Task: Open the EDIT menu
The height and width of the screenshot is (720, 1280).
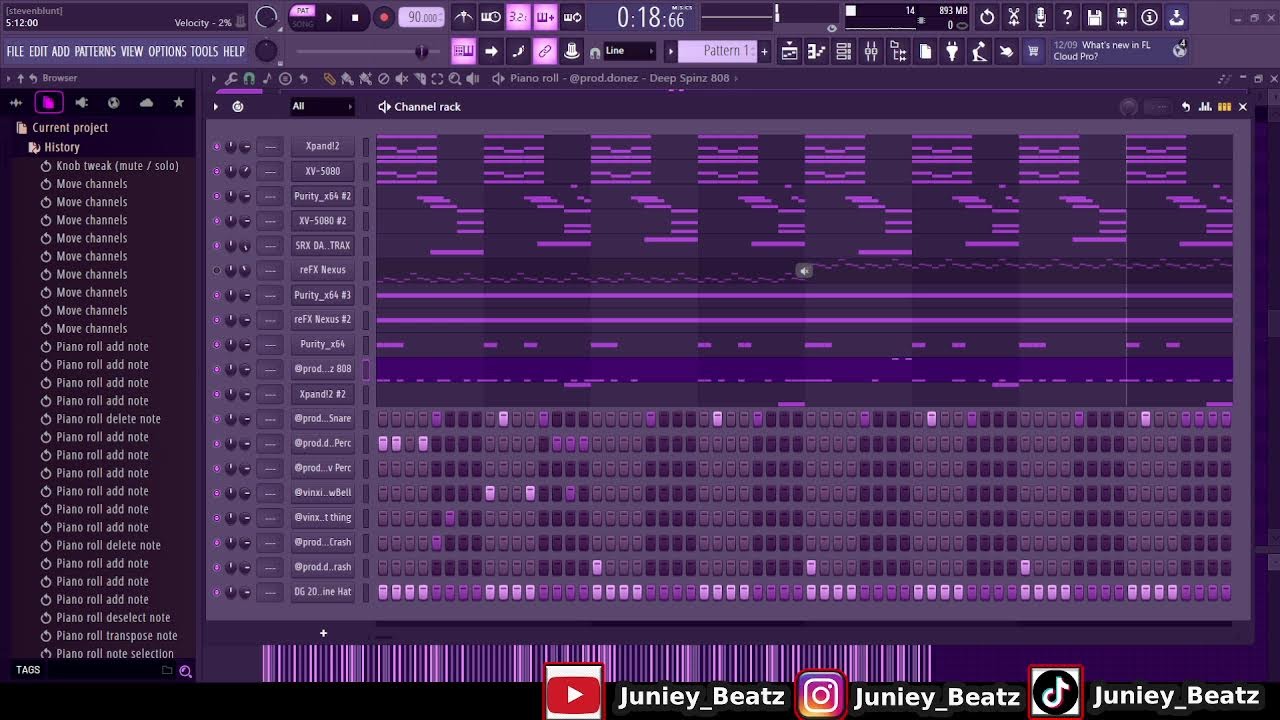Action: click(x=38, y=51)
